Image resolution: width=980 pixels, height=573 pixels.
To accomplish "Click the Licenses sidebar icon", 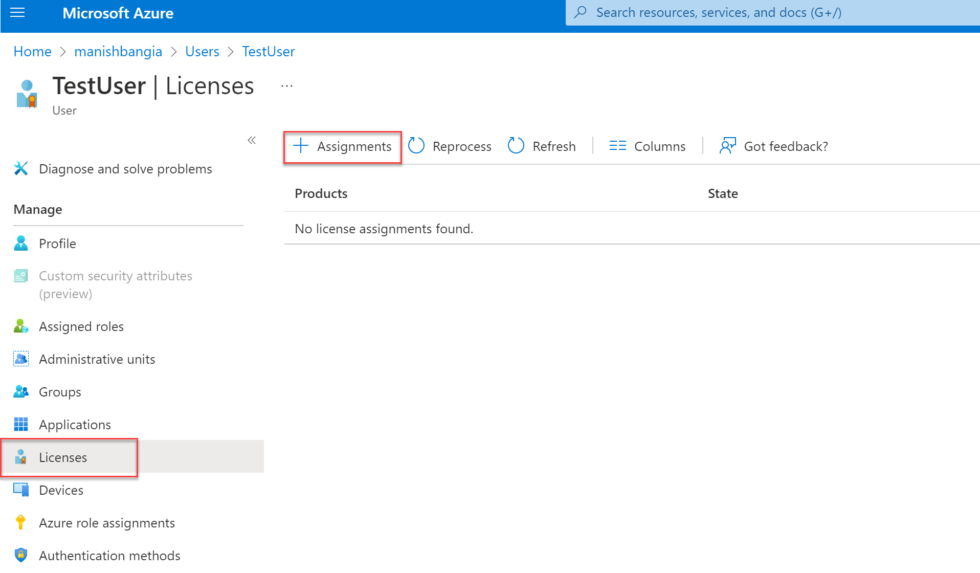I will [x=21, y=457].
